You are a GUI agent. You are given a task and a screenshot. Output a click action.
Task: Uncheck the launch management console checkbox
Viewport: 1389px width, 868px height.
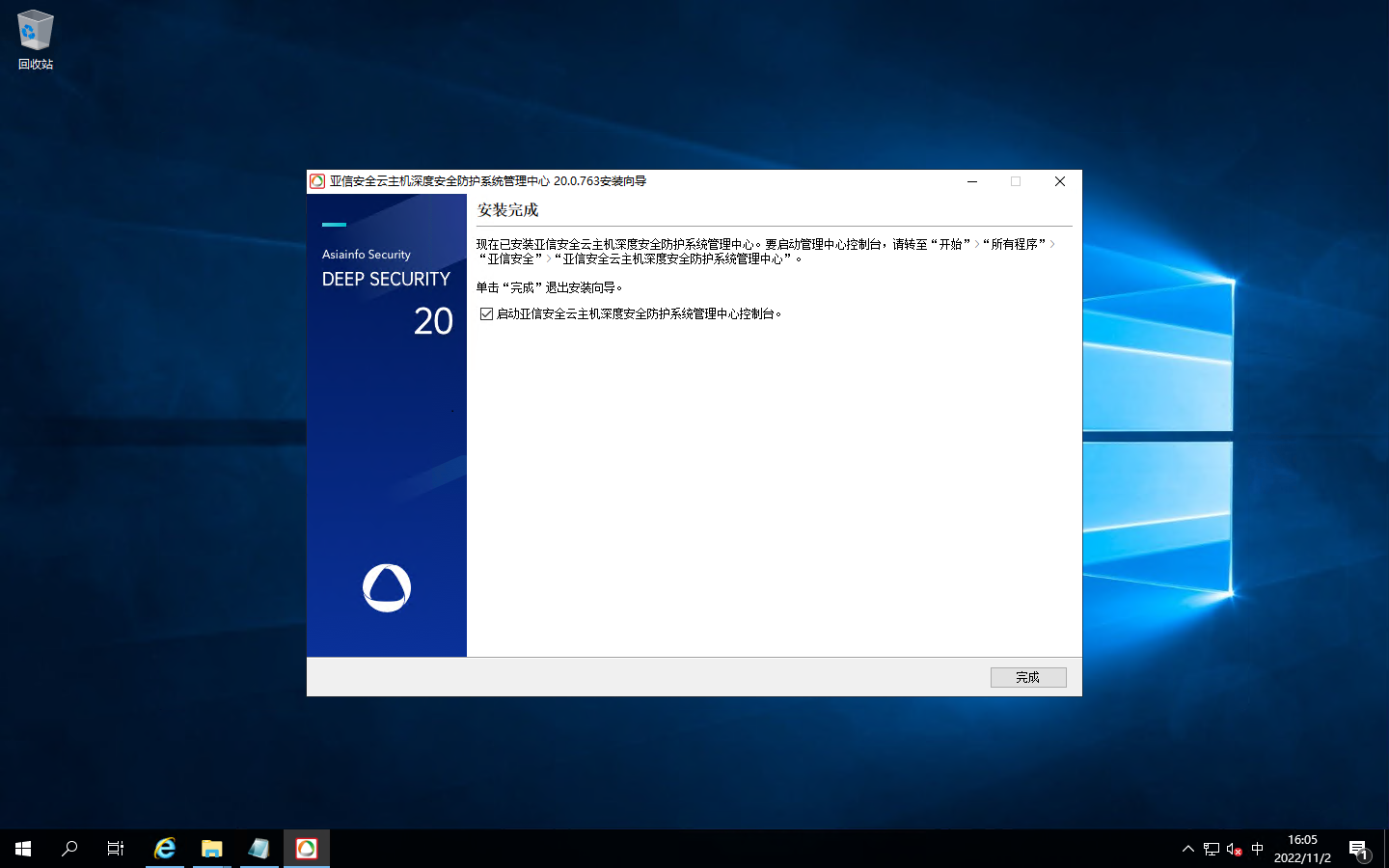click(487, 313)
